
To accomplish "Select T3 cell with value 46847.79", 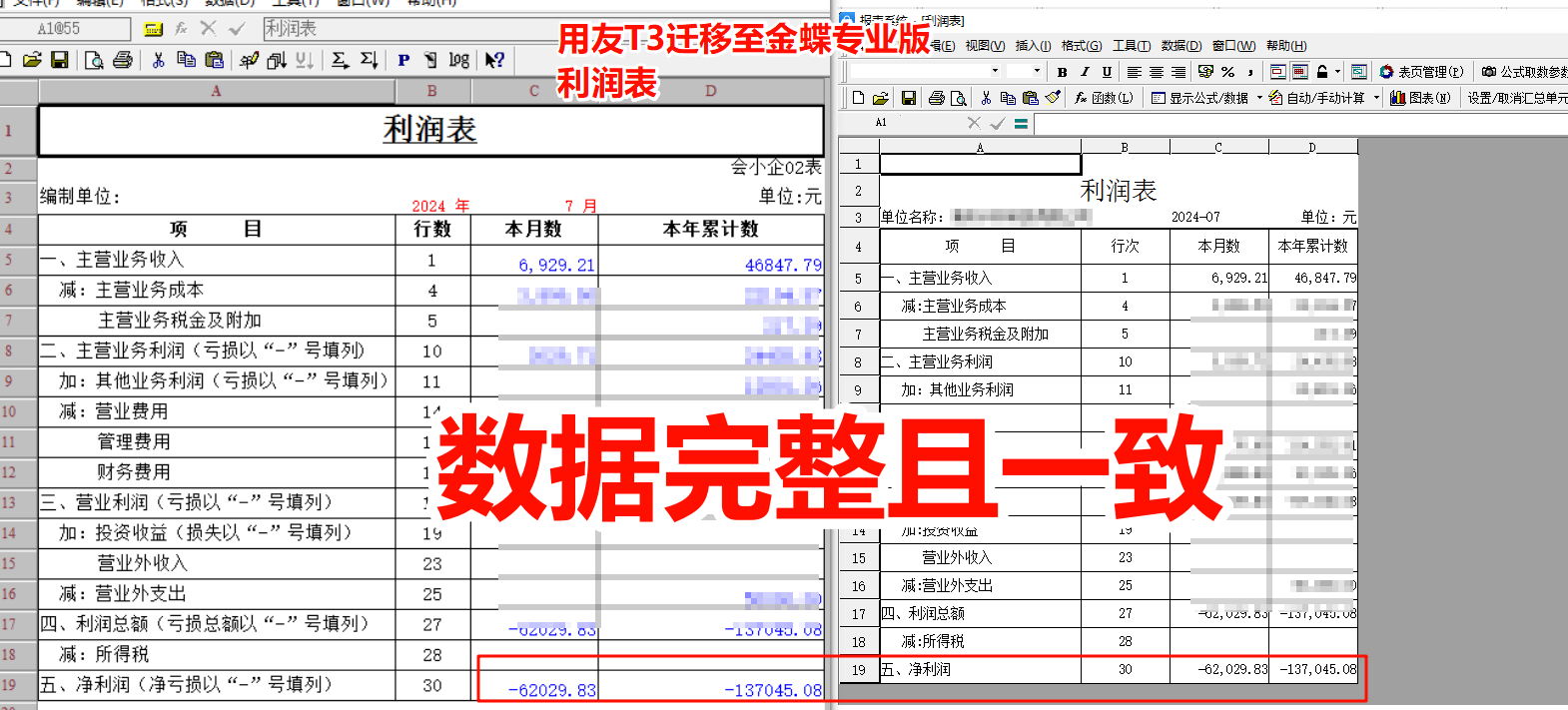I will click(x=711, y=261).
